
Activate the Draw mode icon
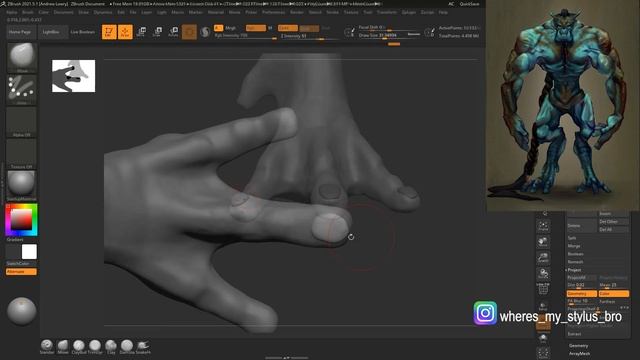[125, 32]
